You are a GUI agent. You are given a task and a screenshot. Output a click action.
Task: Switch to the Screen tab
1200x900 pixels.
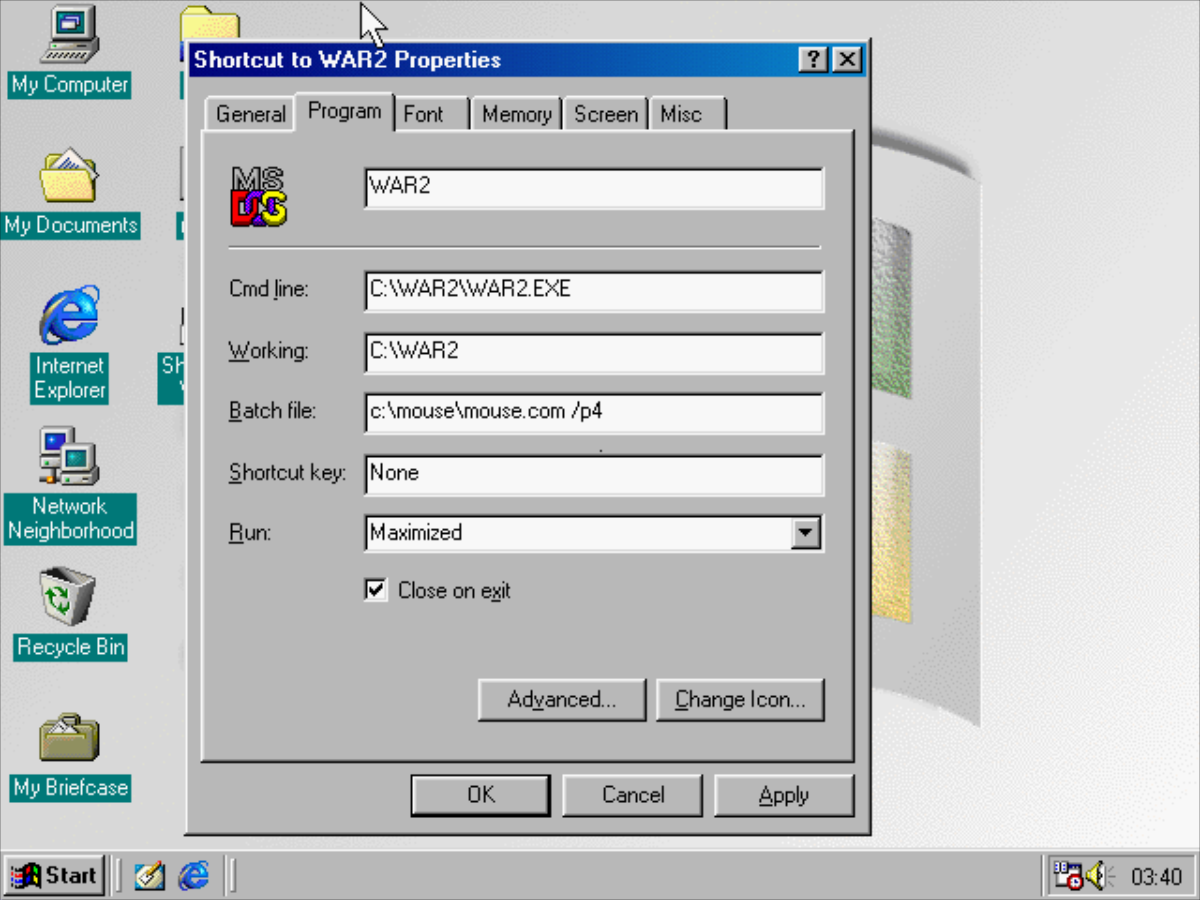click(606, 114)
